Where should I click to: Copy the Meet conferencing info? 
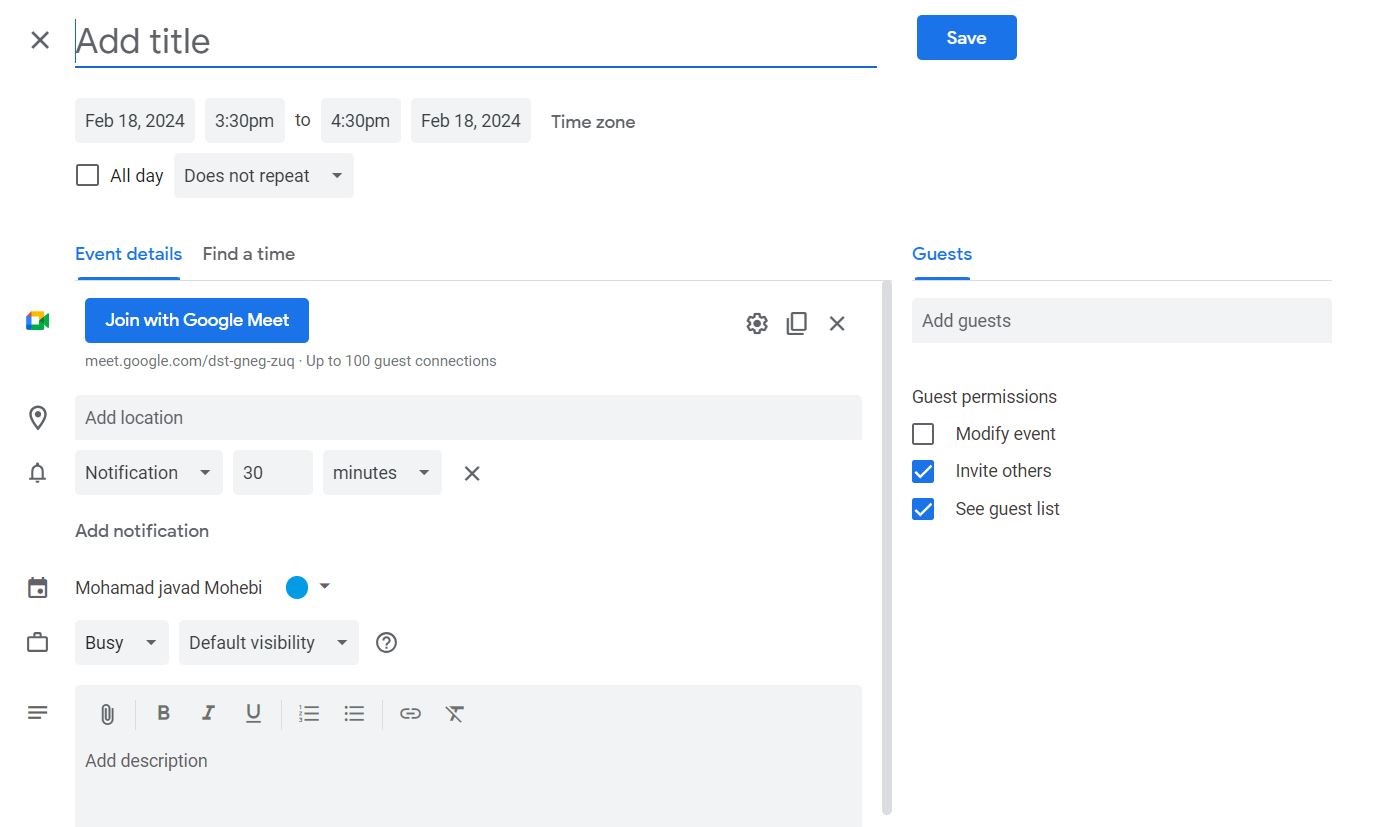pyautogui.click(x=797, y=323)
